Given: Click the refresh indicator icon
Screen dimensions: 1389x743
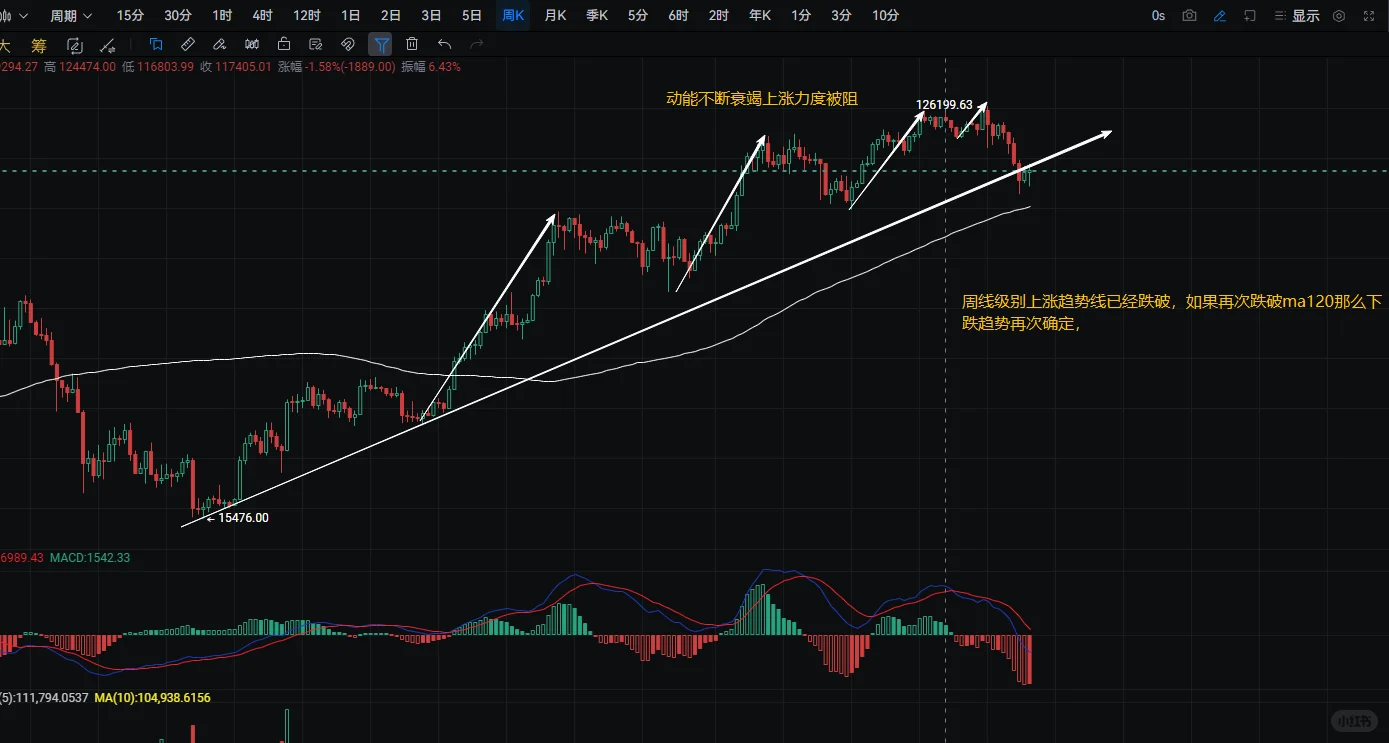Looking at the screenshot, I should pos(74,44).
